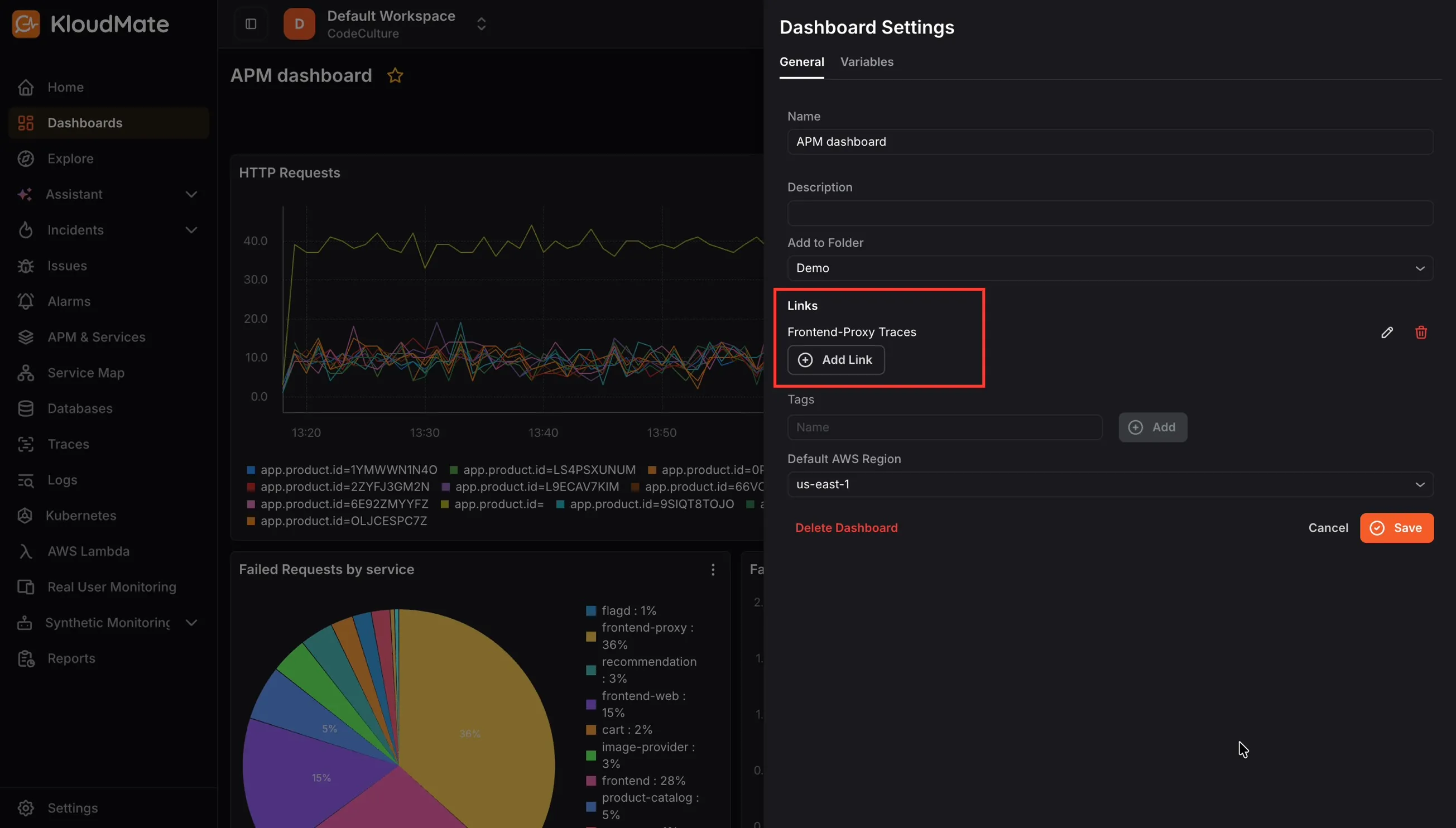Click the APM & Services layers icon

26,337
